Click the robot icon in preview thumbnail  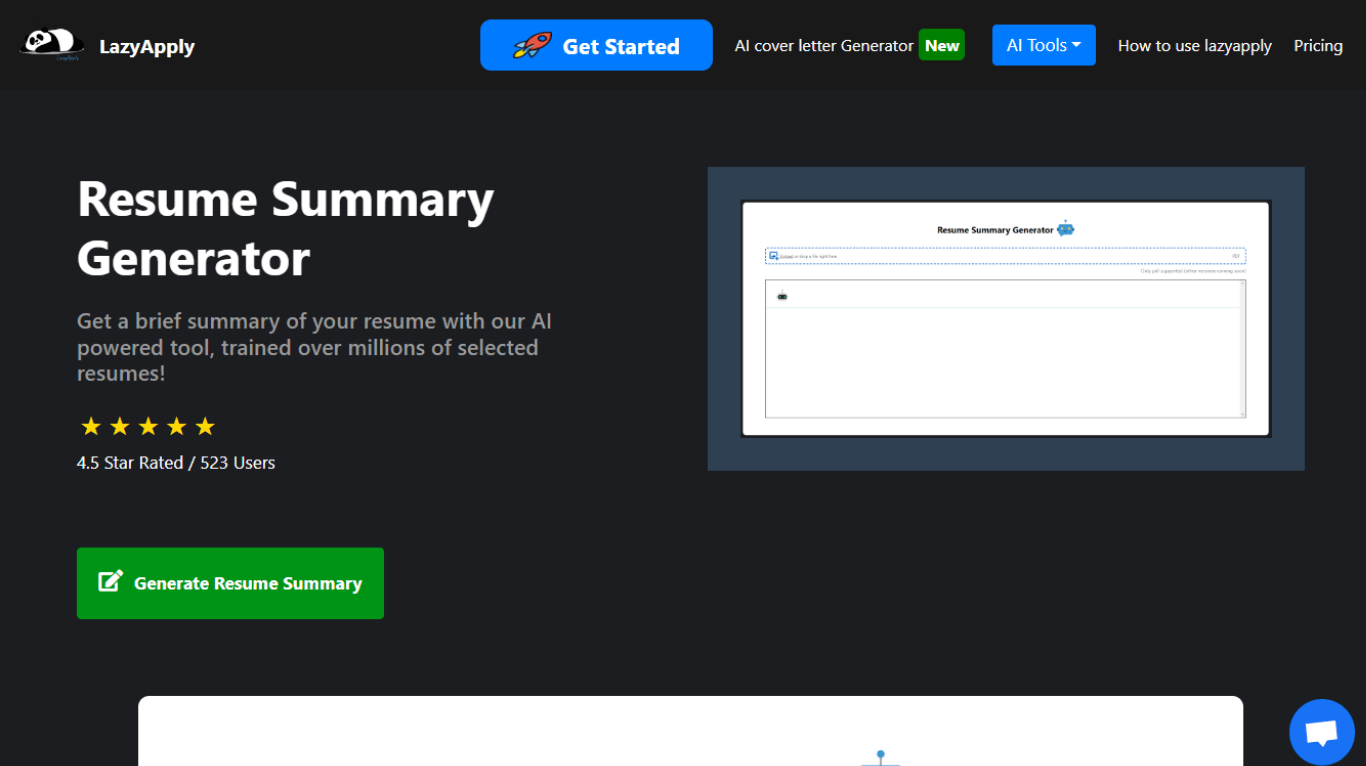click(1066, 229)
